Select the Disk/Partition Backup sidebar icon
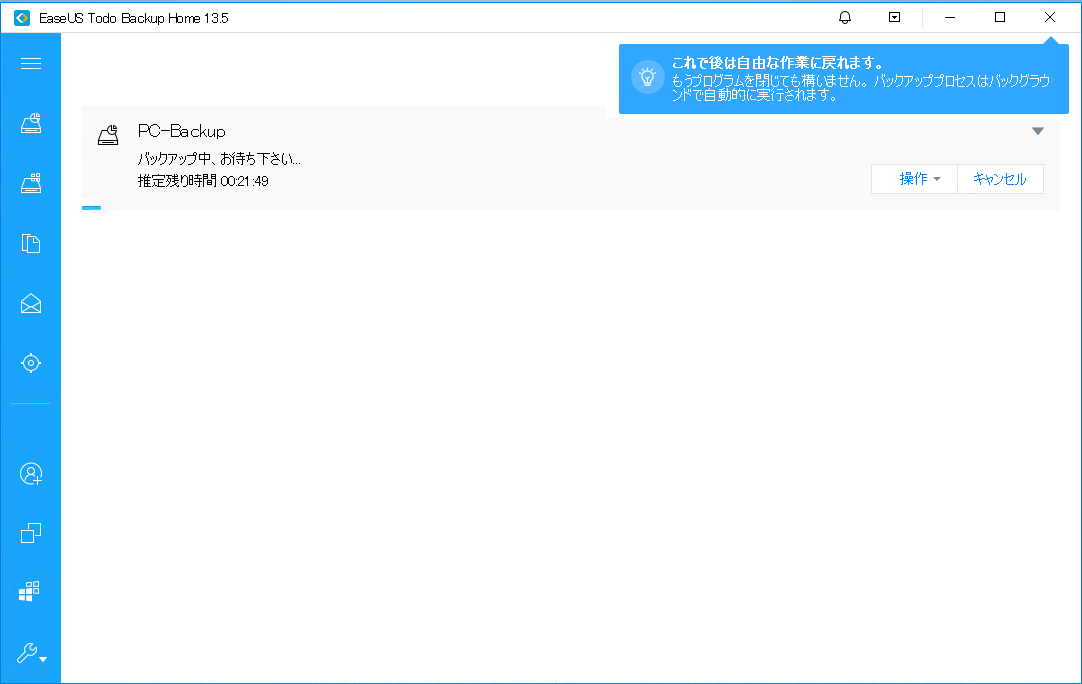Viewport: 1082px width, 684px height. [x=31, y=123]
